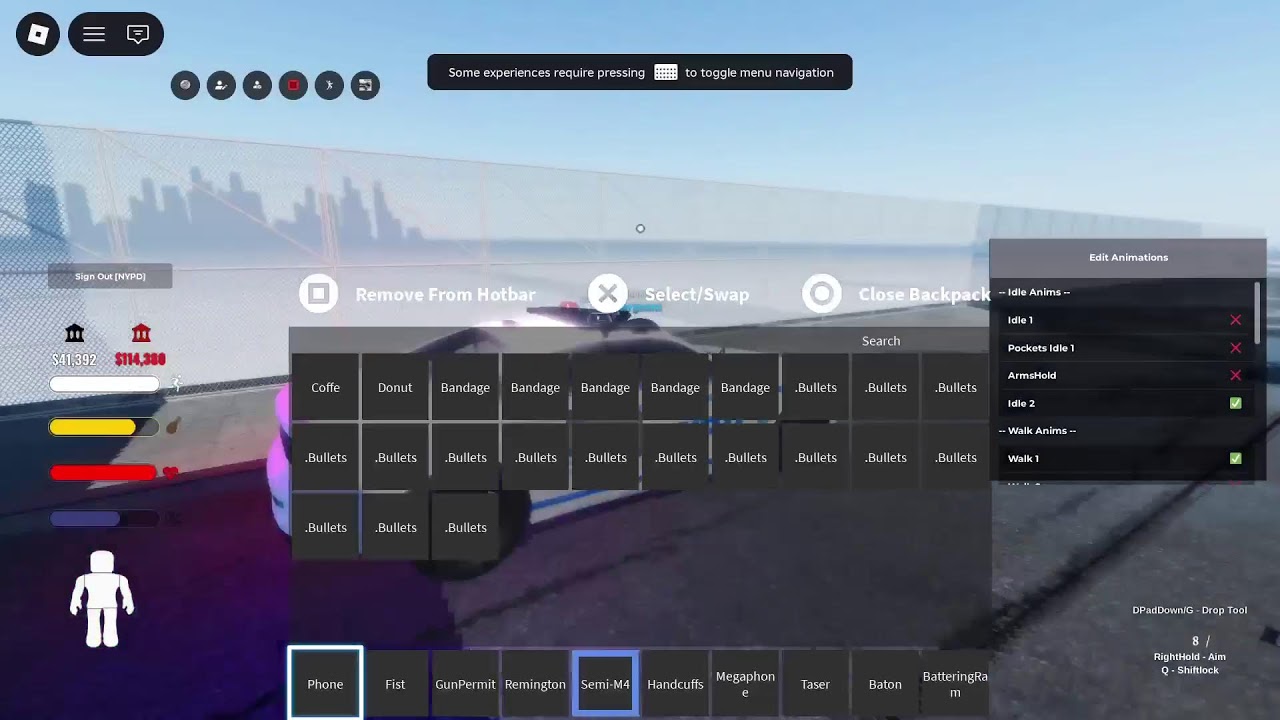Select the Coffe backpack item
This screenshot has height=720, width=1280.
point(325,387)
